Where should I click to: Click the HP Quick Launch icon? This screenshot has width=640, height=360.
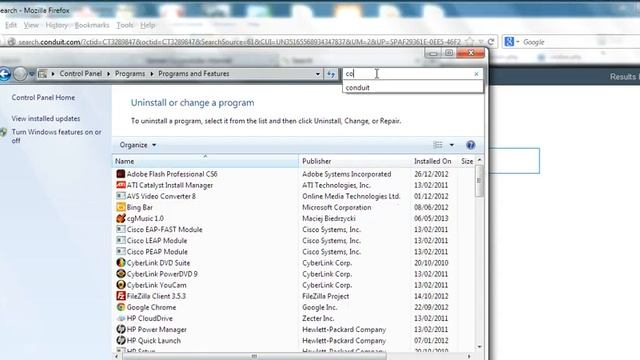pyautogui.click(x=120, y=340)
